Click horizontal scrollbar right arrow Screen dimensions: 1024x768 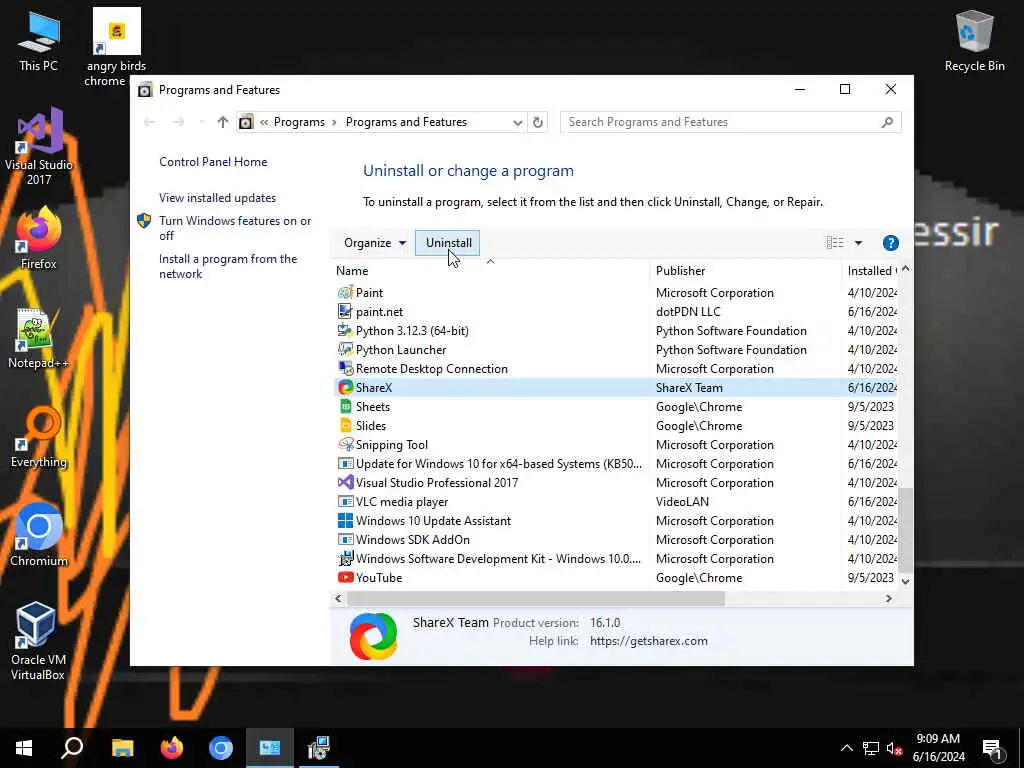(888, 598)
